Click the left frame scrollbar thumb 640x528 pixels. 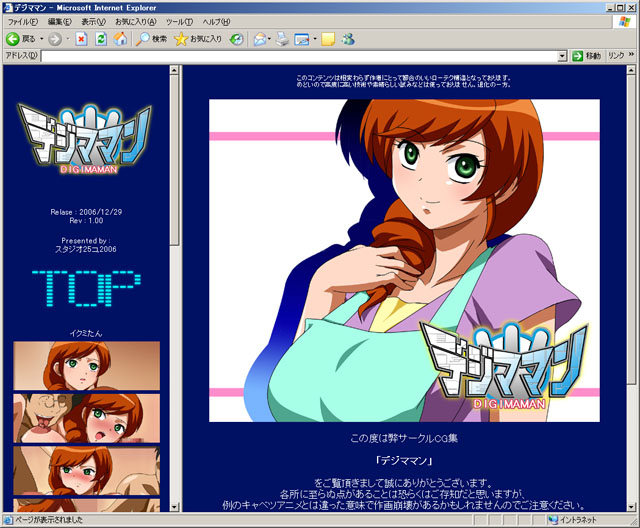[174, 160]
